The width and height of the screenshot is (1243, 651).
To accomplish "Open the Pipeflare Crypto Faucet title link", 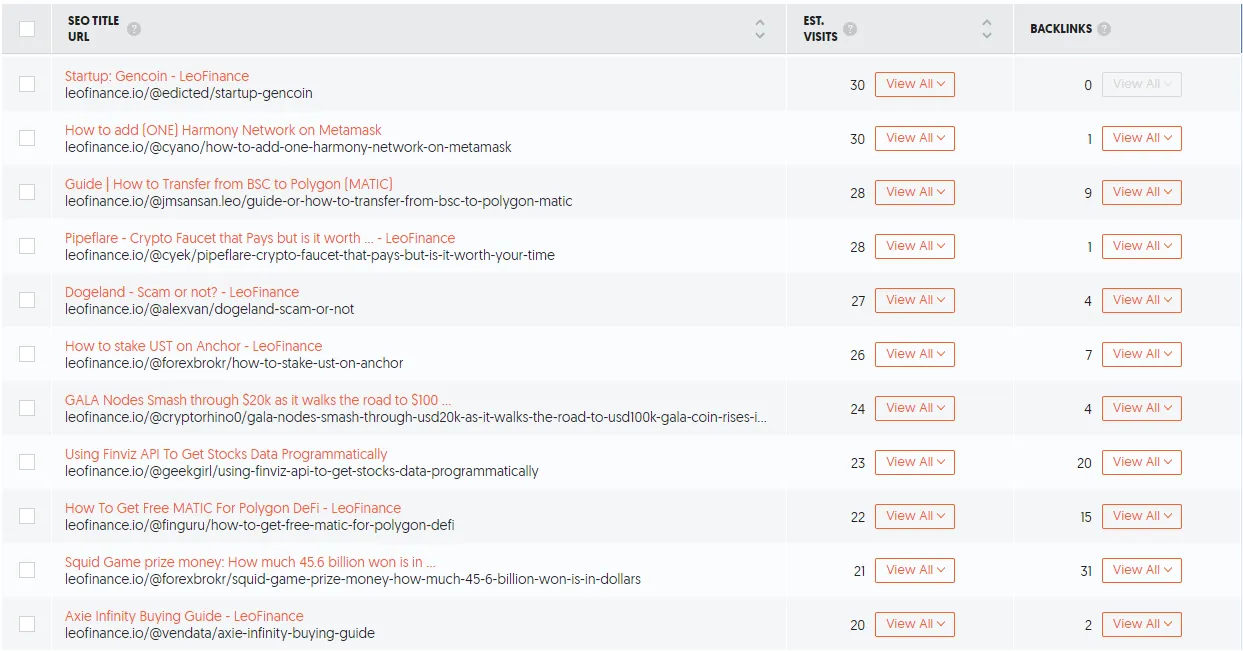I will (260, 238).
